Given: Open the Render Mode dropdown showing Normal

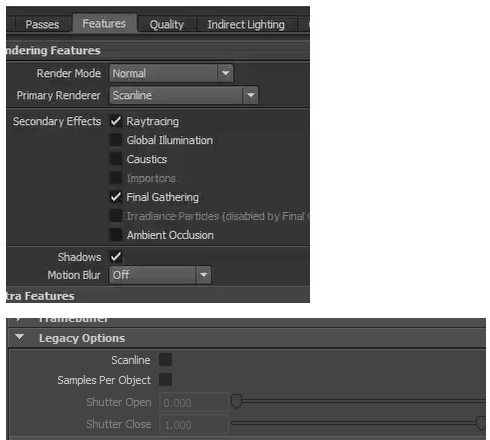Looking at the screenshot, I should point(171,73).
